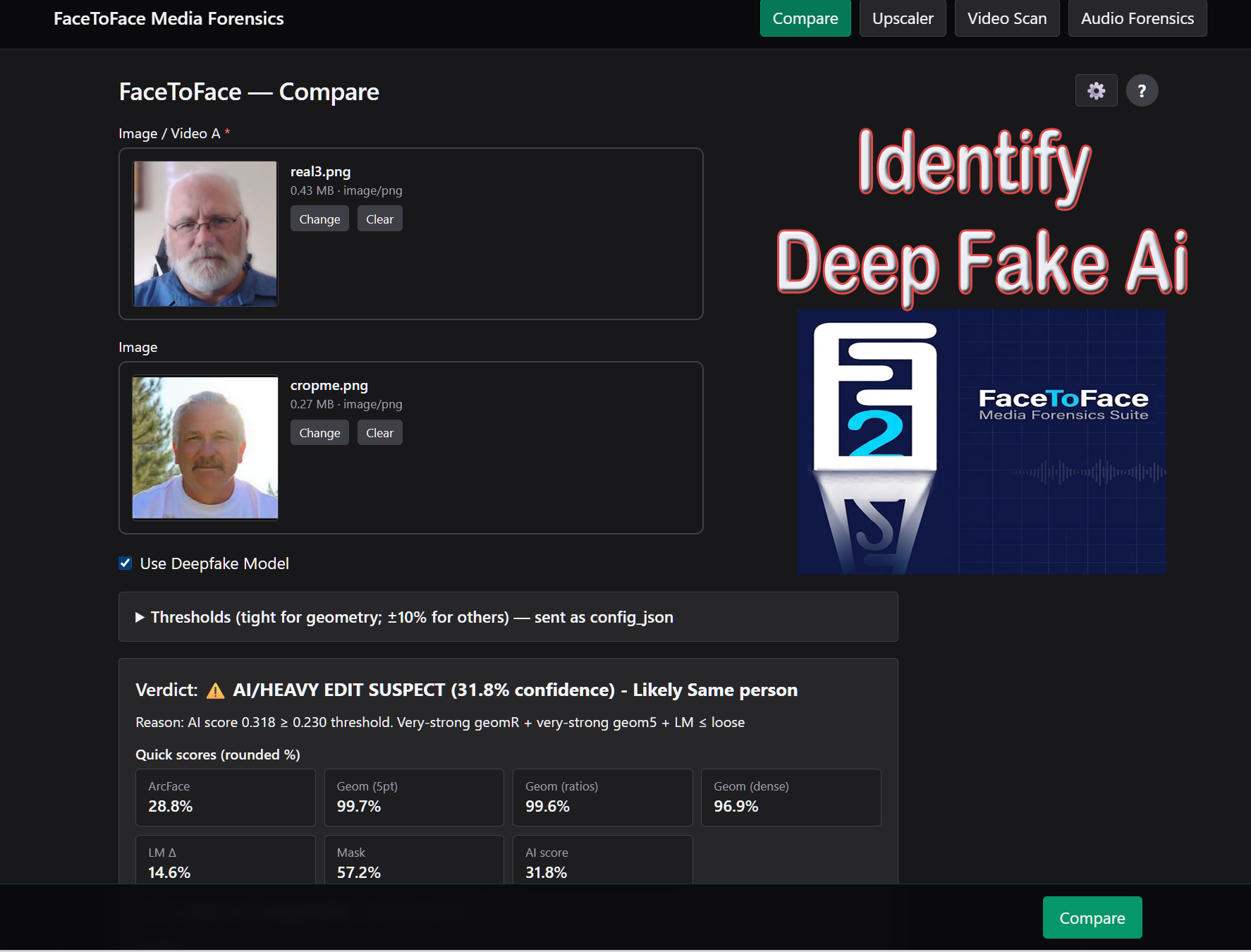
Task: Open the Audio Forensics tab
Action: (x=1137, y=18)
